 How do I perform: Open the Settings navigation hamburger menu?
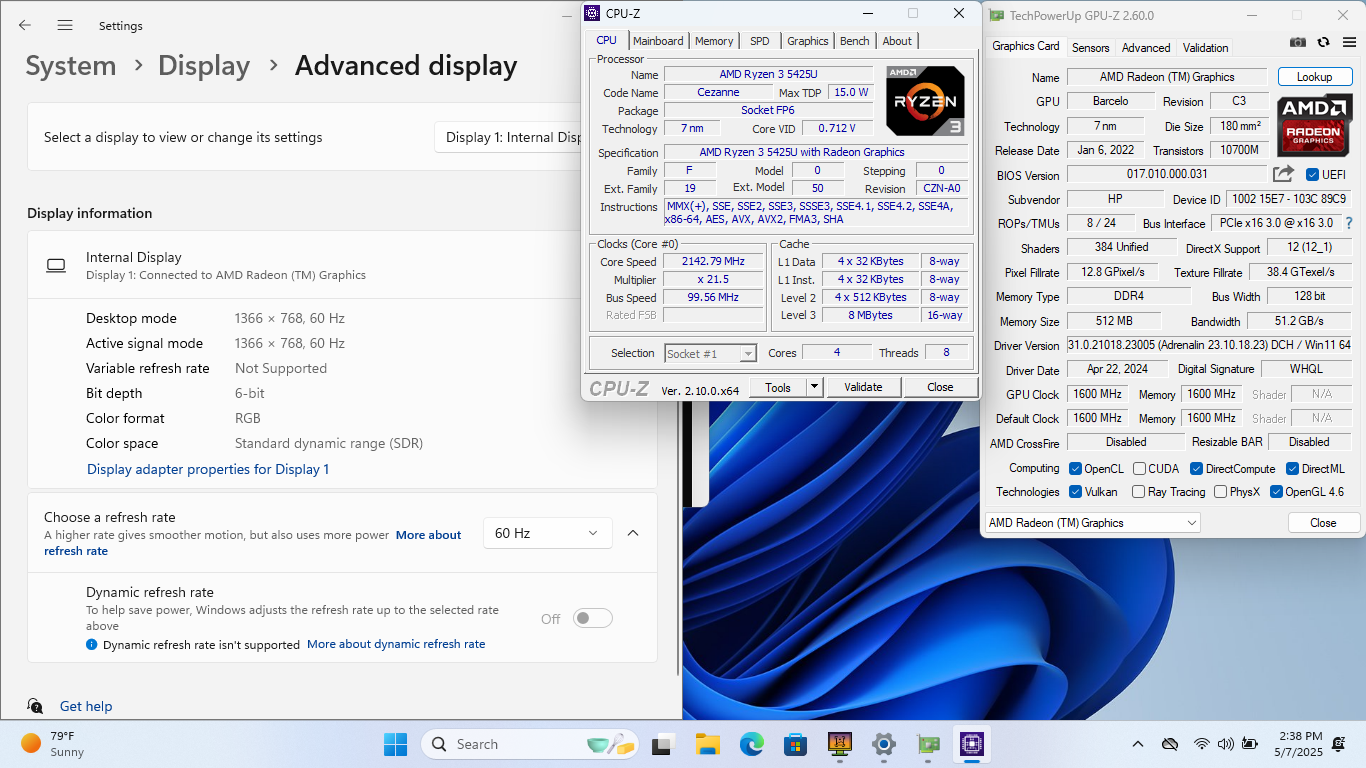point(65,25)
